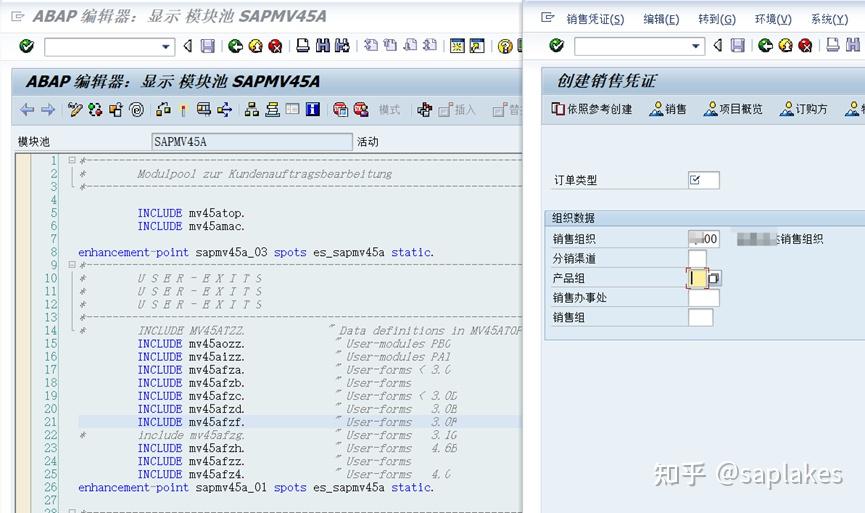Viewport: 865px width, 513px height.
Task: Click the Find Next binoculars icon in ABAP editor
Action: (x=342, y=46)
